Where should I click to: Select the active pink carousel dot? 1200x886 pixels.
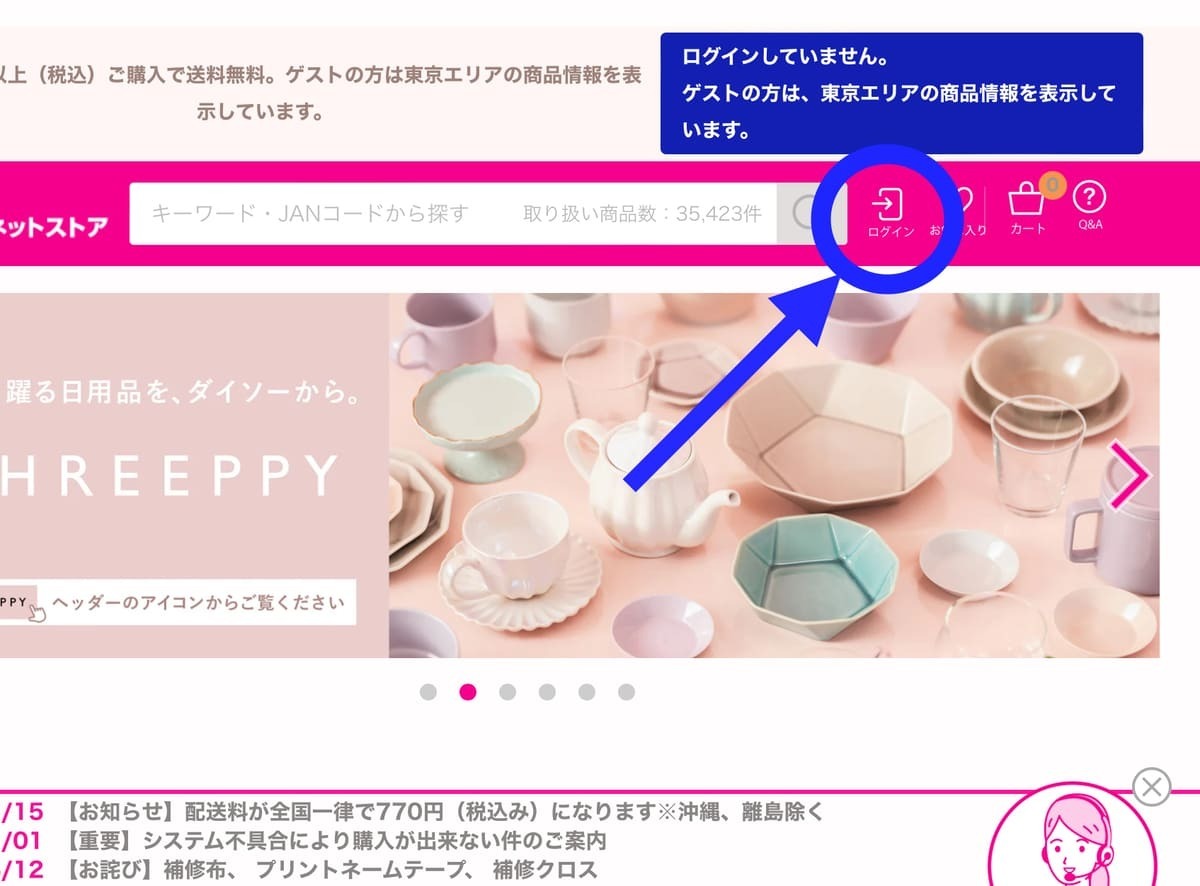click(x=467, y=692)
